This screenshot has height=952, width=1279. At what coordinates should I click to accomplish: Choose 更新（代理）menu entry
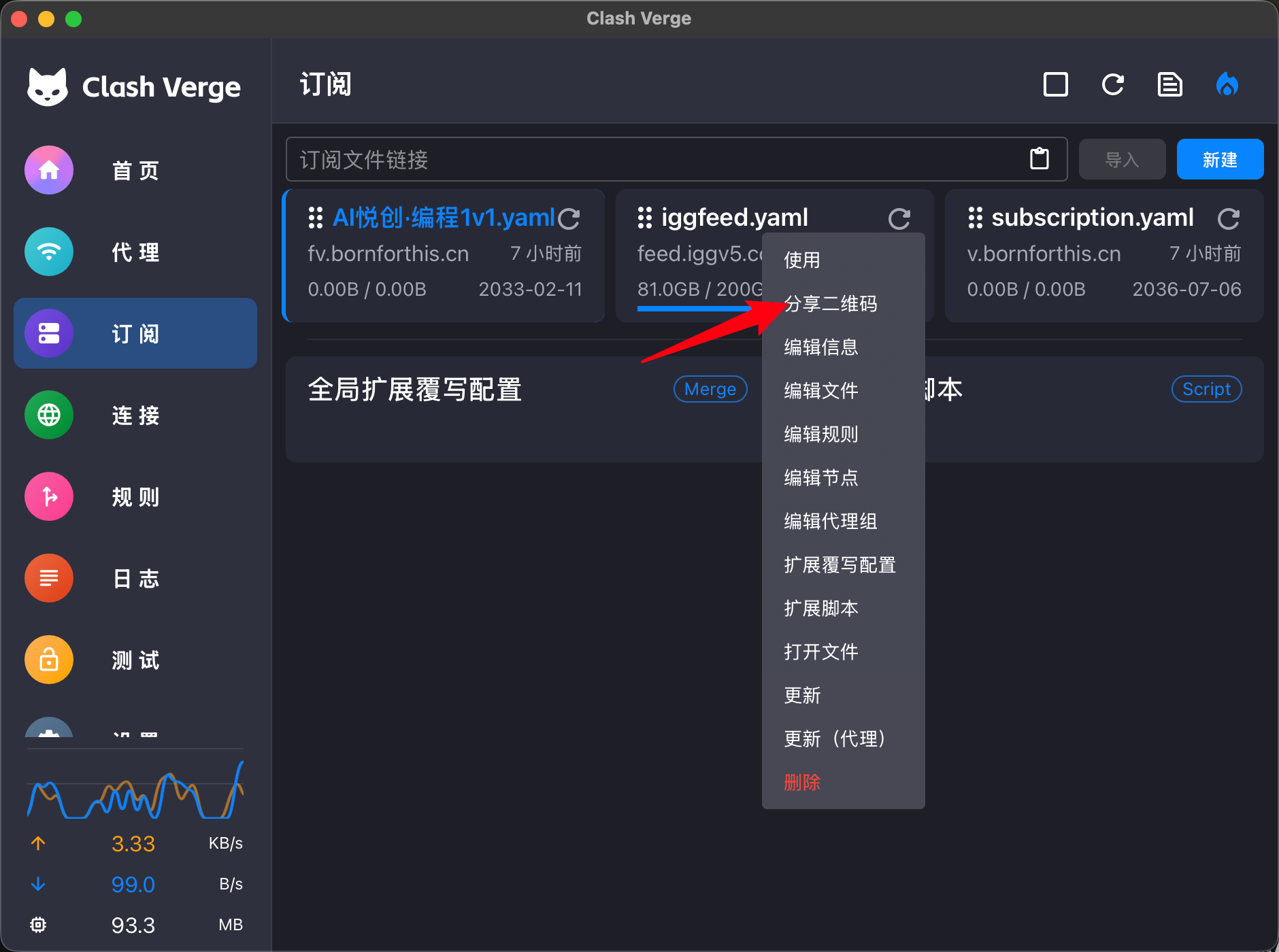(844, 738)
